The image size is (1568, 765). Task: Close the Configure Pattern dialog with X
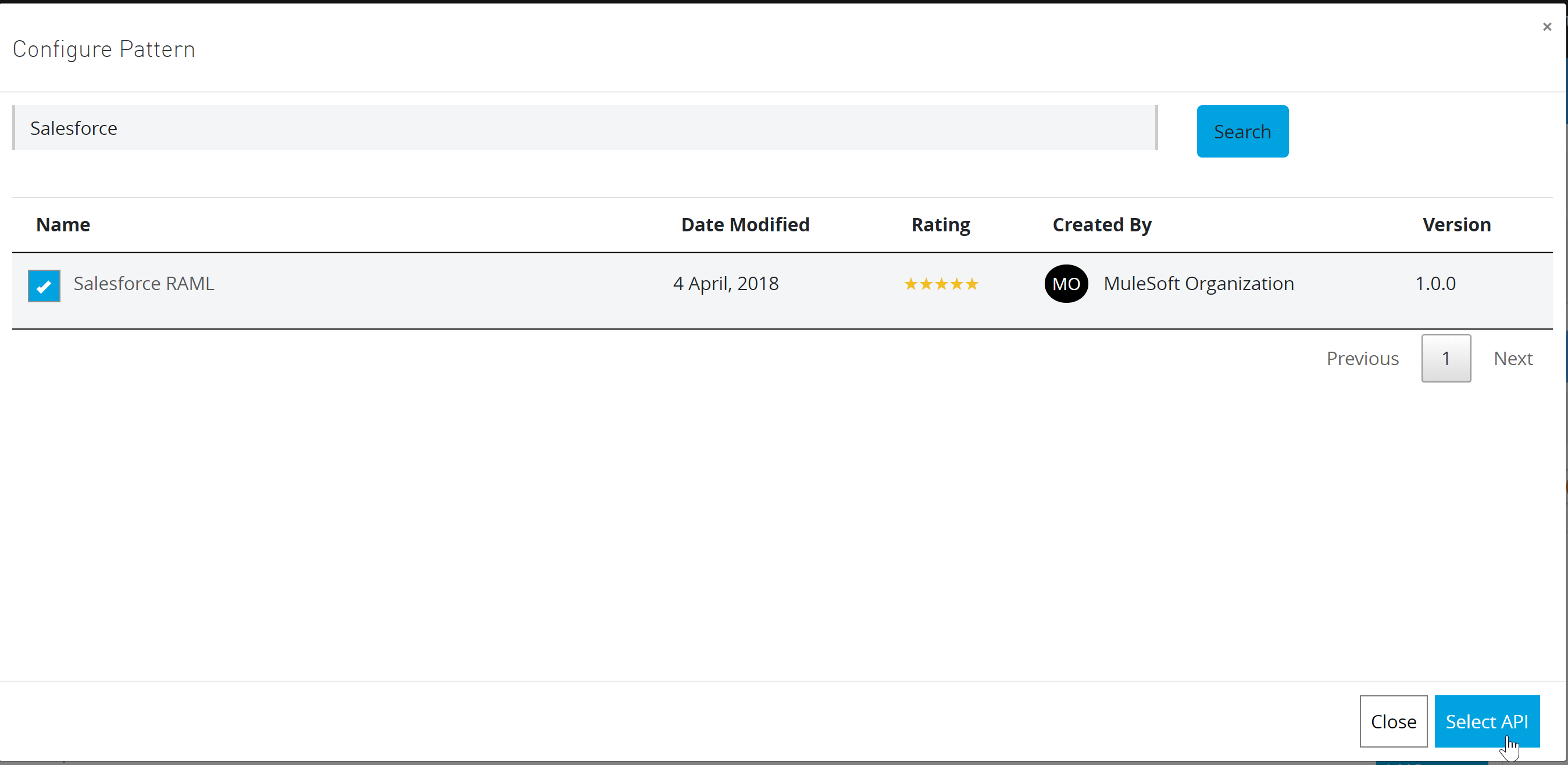point(1546,27)
